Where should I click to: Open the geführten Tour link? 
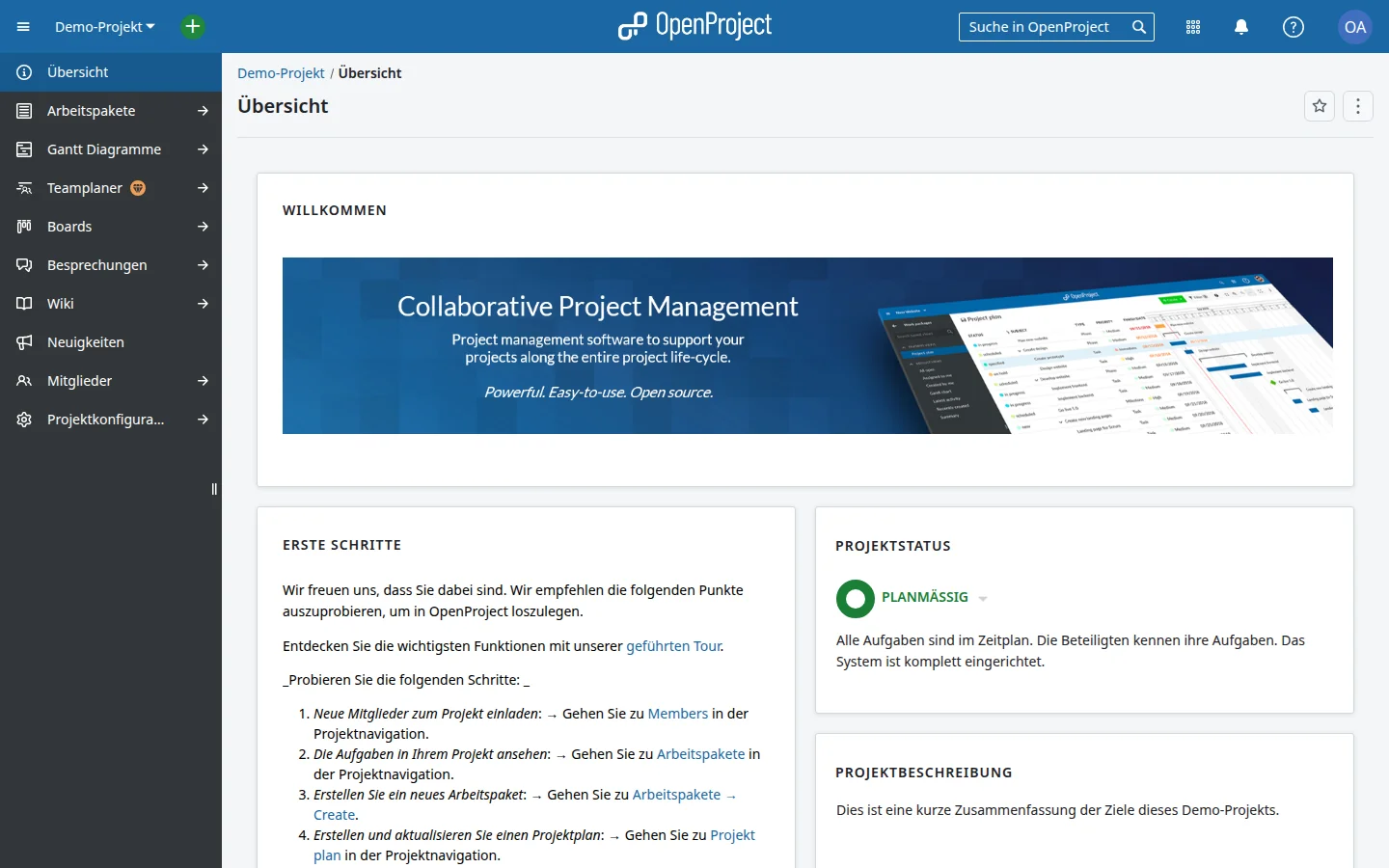tap(673, 646)
